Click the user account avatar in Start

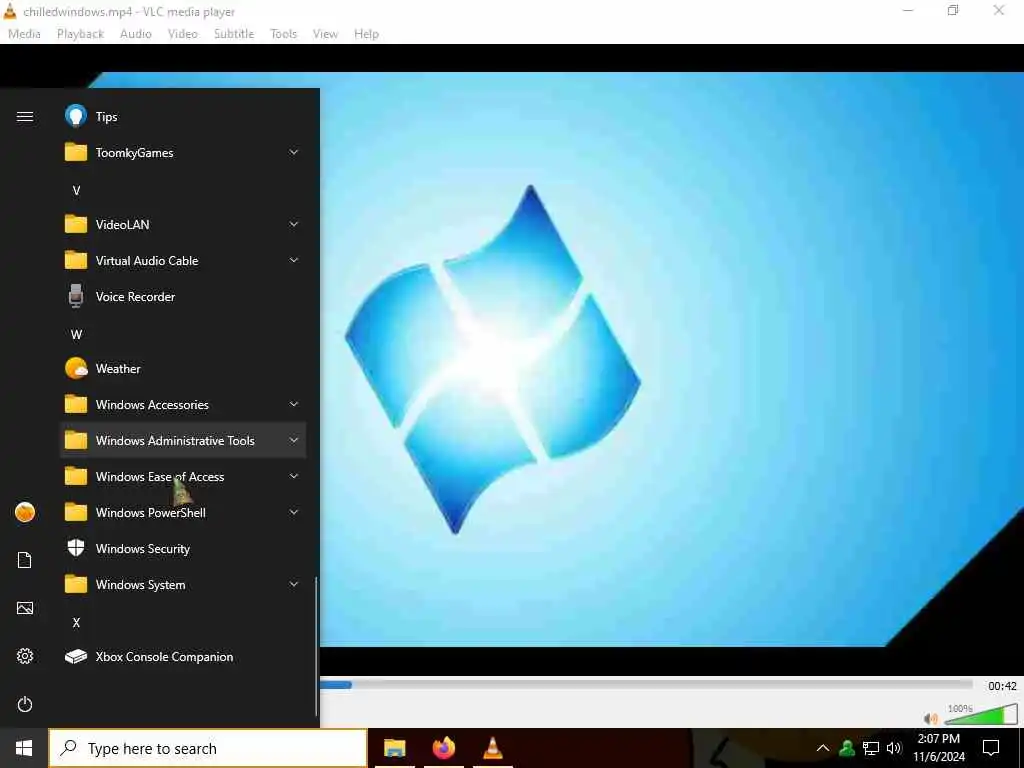click(25, 512)
